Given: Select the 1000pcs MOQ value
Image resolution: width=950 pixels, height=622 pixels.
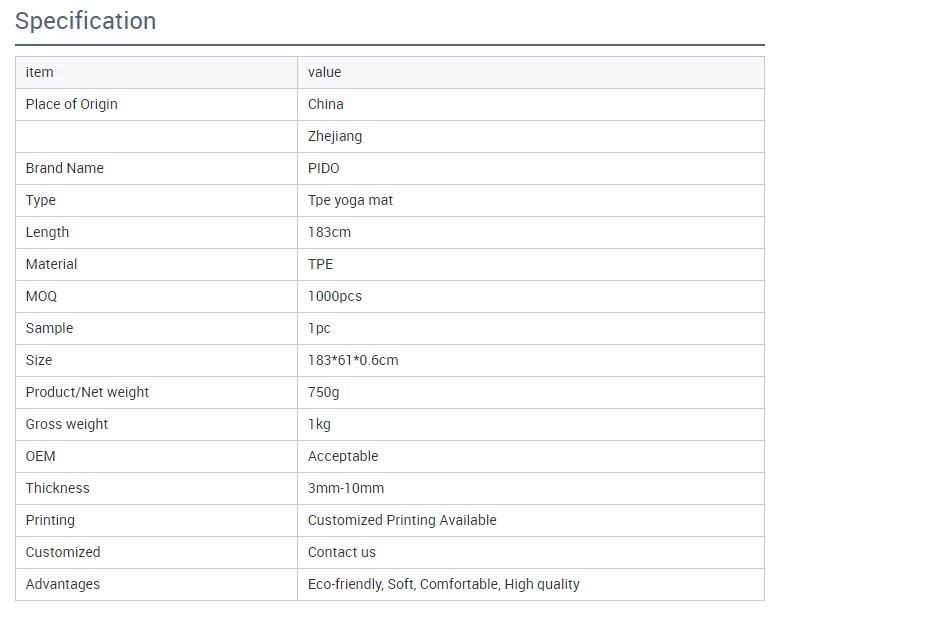Looking at the screenshot, I should 335,296.
